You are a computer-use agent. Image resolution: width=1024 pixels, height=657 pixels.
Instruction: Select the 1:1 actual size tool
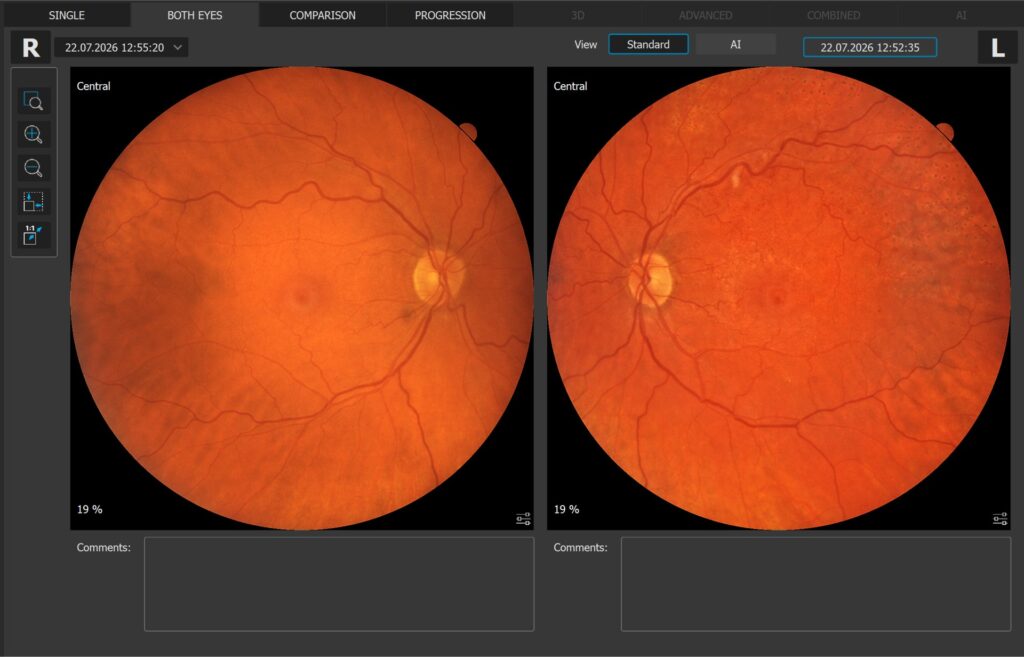point(33,235)
